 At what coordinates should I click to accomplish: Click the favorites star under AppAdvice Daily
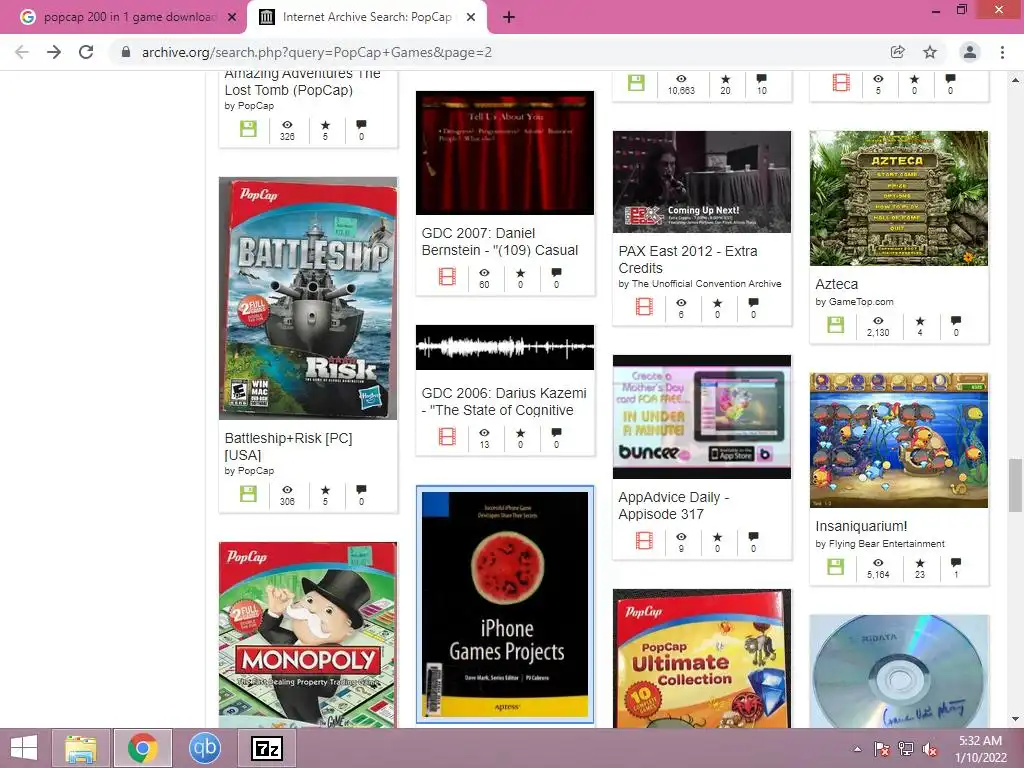click(718, 536)
